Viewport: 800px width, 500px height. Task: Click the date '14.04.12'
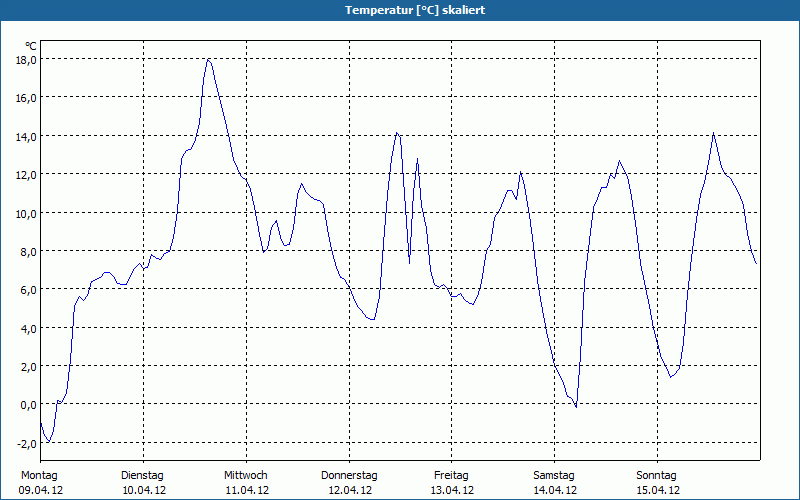pos(555,491)
